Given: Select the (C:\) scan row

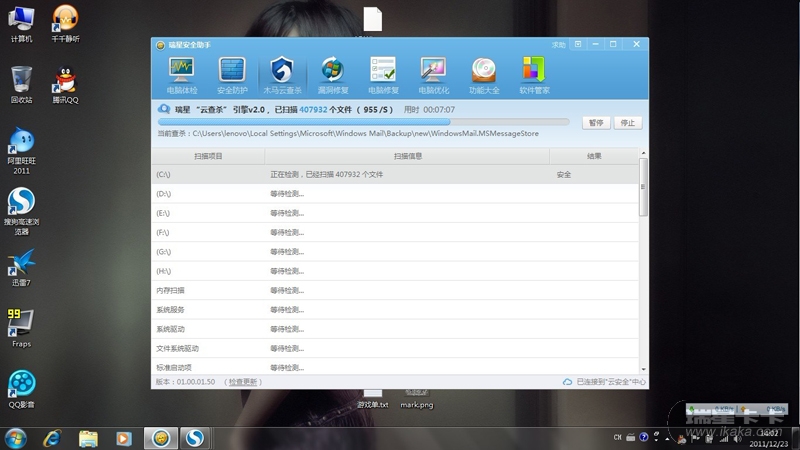Looking at the screenshot, I should coord(395,174).
